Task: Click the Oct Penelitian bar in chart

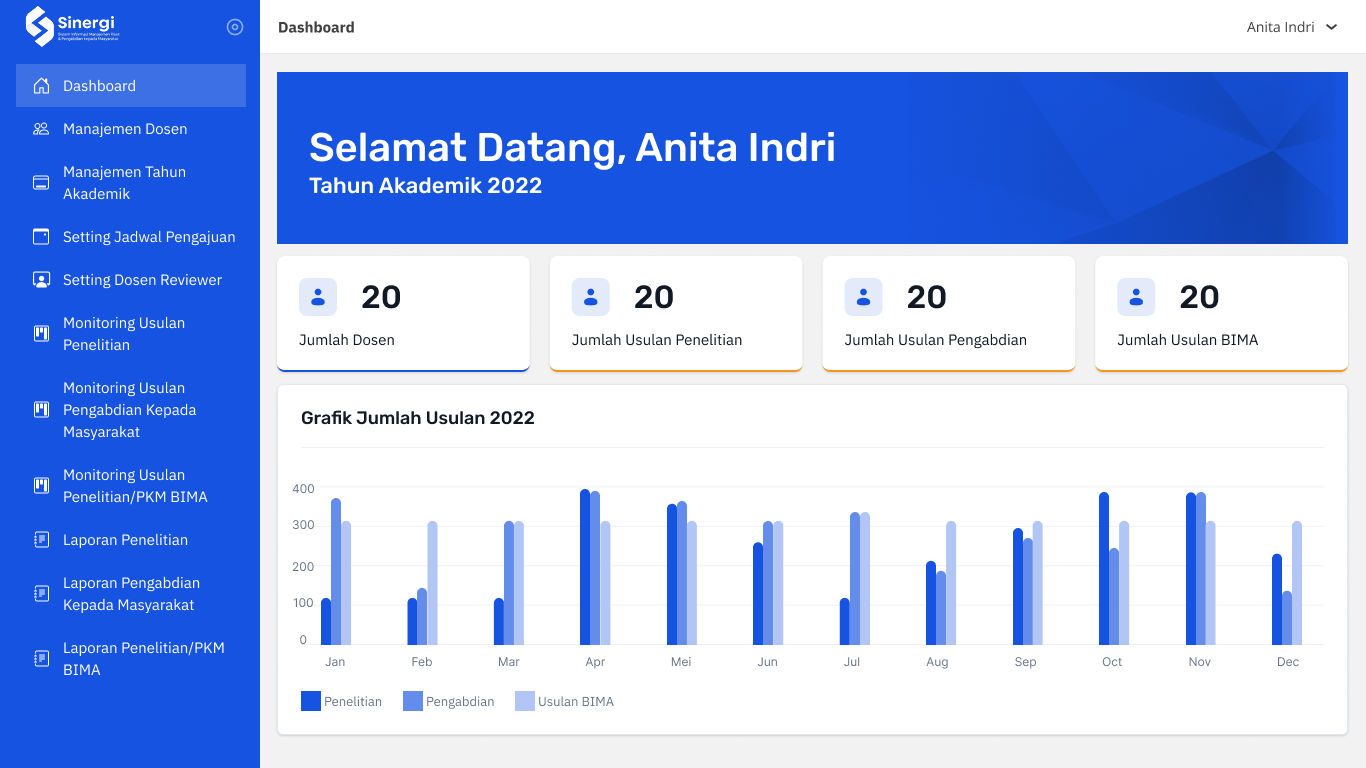Action: pyautogui.click(x=1104, y=568)
